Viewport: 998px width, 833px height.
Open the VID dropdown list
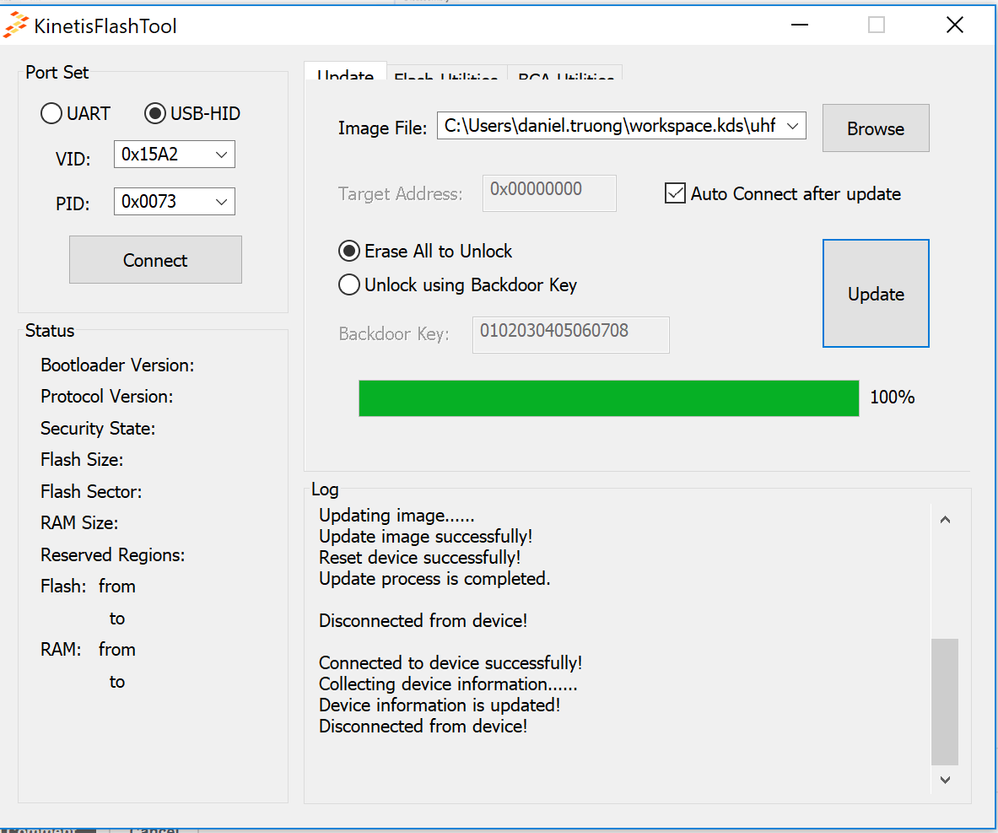pos(221,154)
